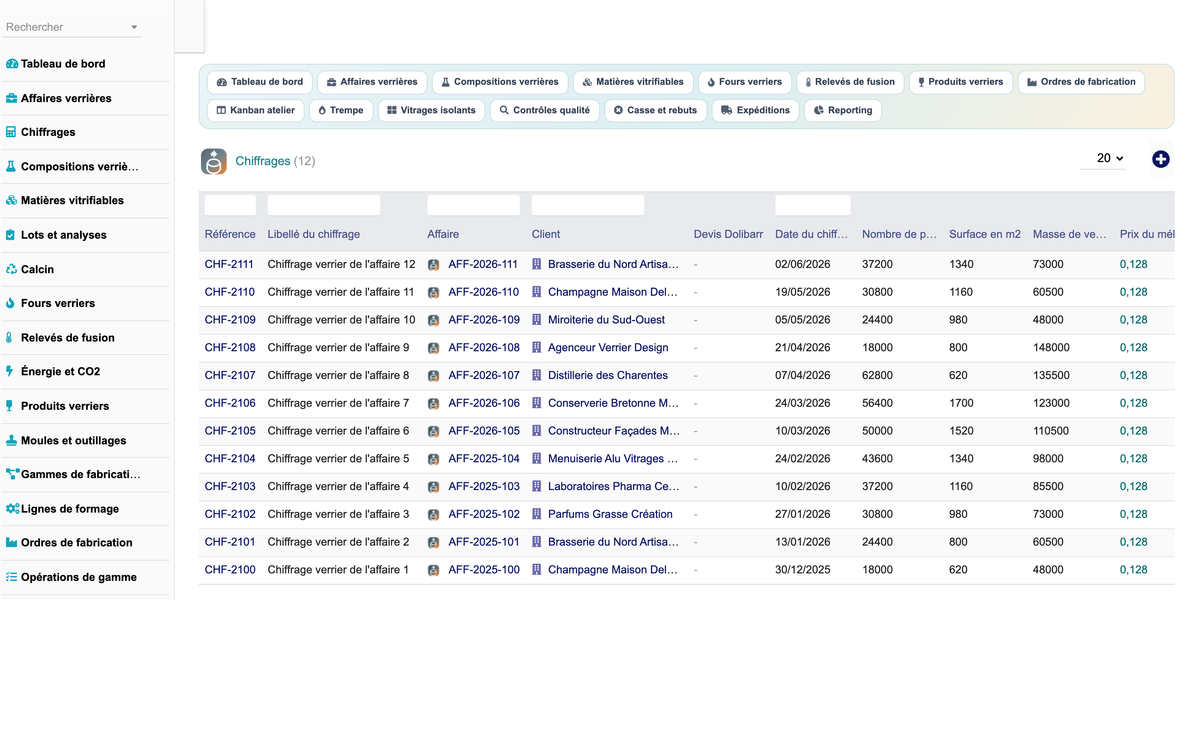Open the Tableau de bord top tab

click(x=260, y=82)
